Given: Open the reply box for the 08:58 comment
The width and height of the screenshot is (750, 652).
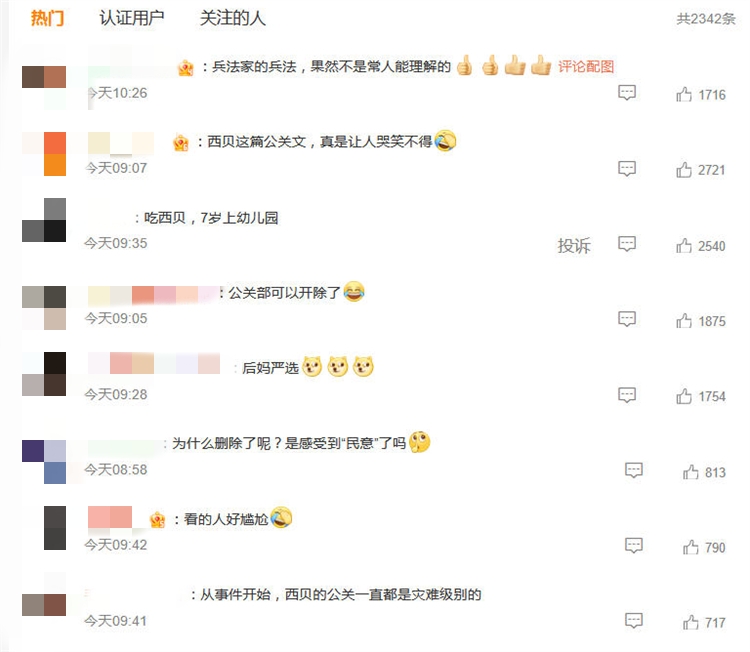Looking at the screenshot, I should pyautogui.click(x=634, y=470).
